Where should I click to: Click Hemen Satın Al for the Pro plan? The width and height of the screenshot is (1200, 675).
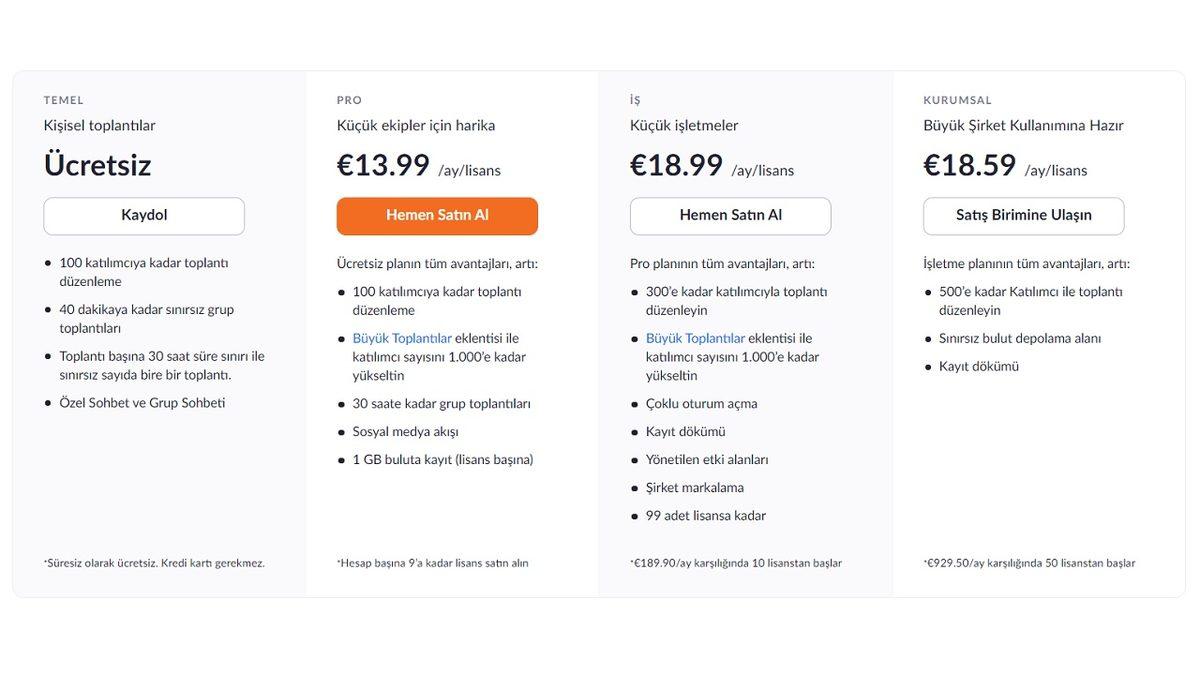(x=437, y=215)
